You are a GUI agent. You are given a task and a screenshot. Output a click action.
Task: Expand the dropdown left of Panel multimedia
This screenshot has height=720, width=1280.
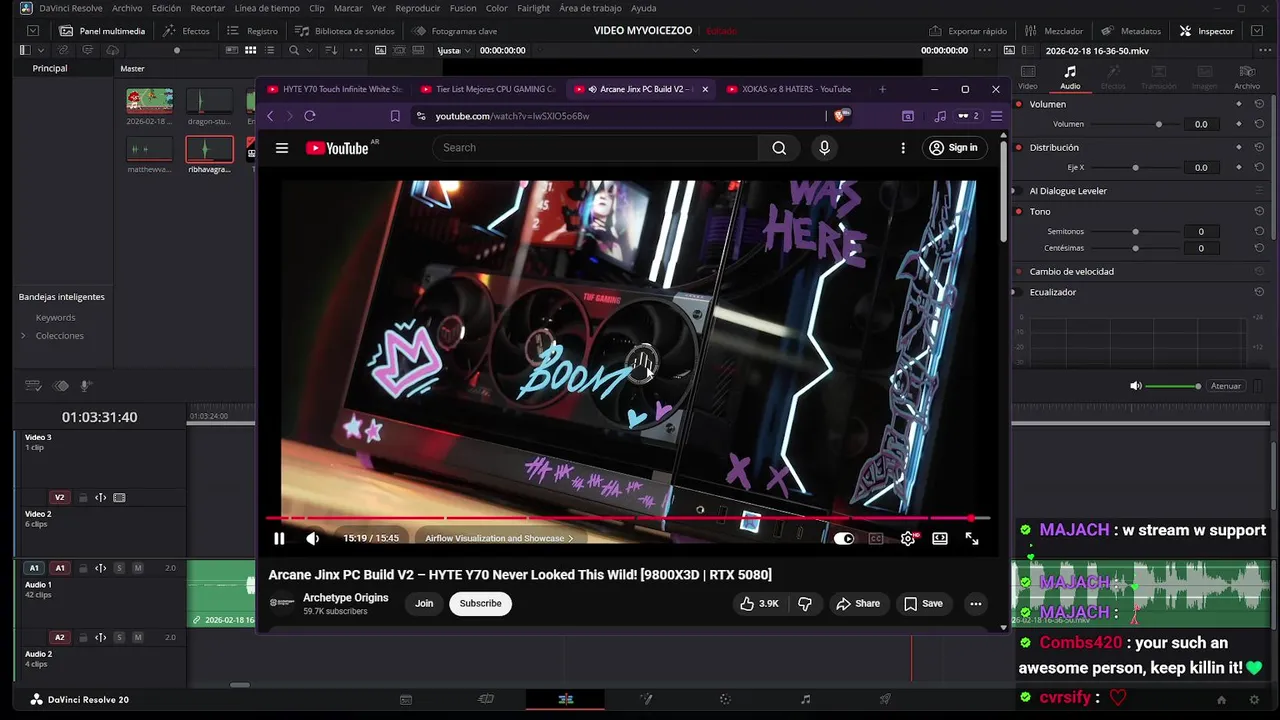tap(33, 31)
